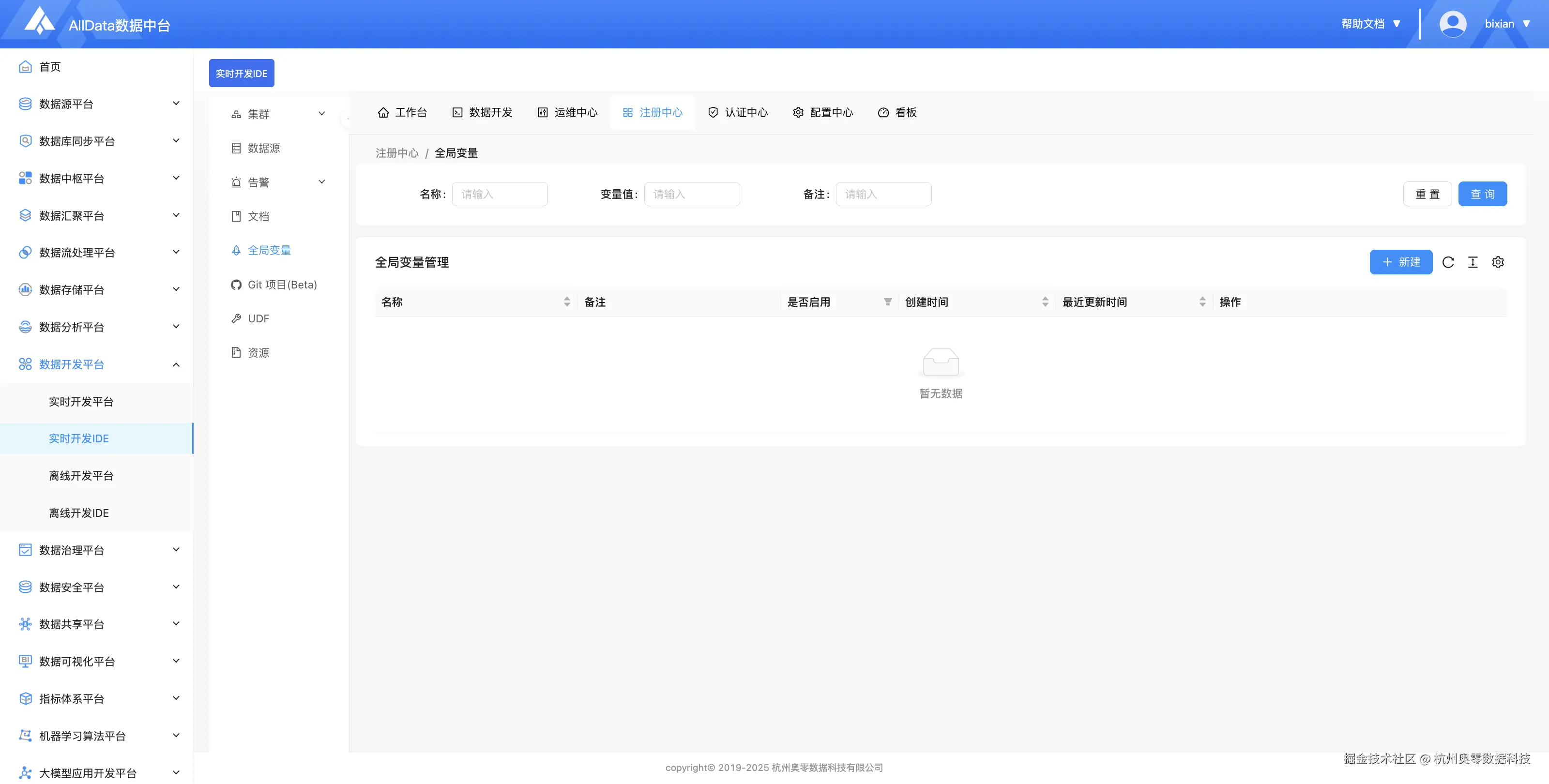The width and height of the screenshot is (1549, 784).
Task: Click the 新建 button
Action: coord(1401,262)
